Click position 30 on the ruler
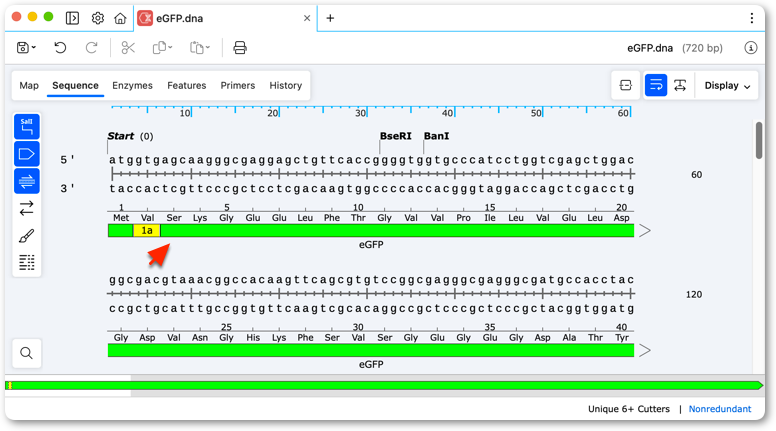This screenshot has width=776, height=431. point(361,113)
